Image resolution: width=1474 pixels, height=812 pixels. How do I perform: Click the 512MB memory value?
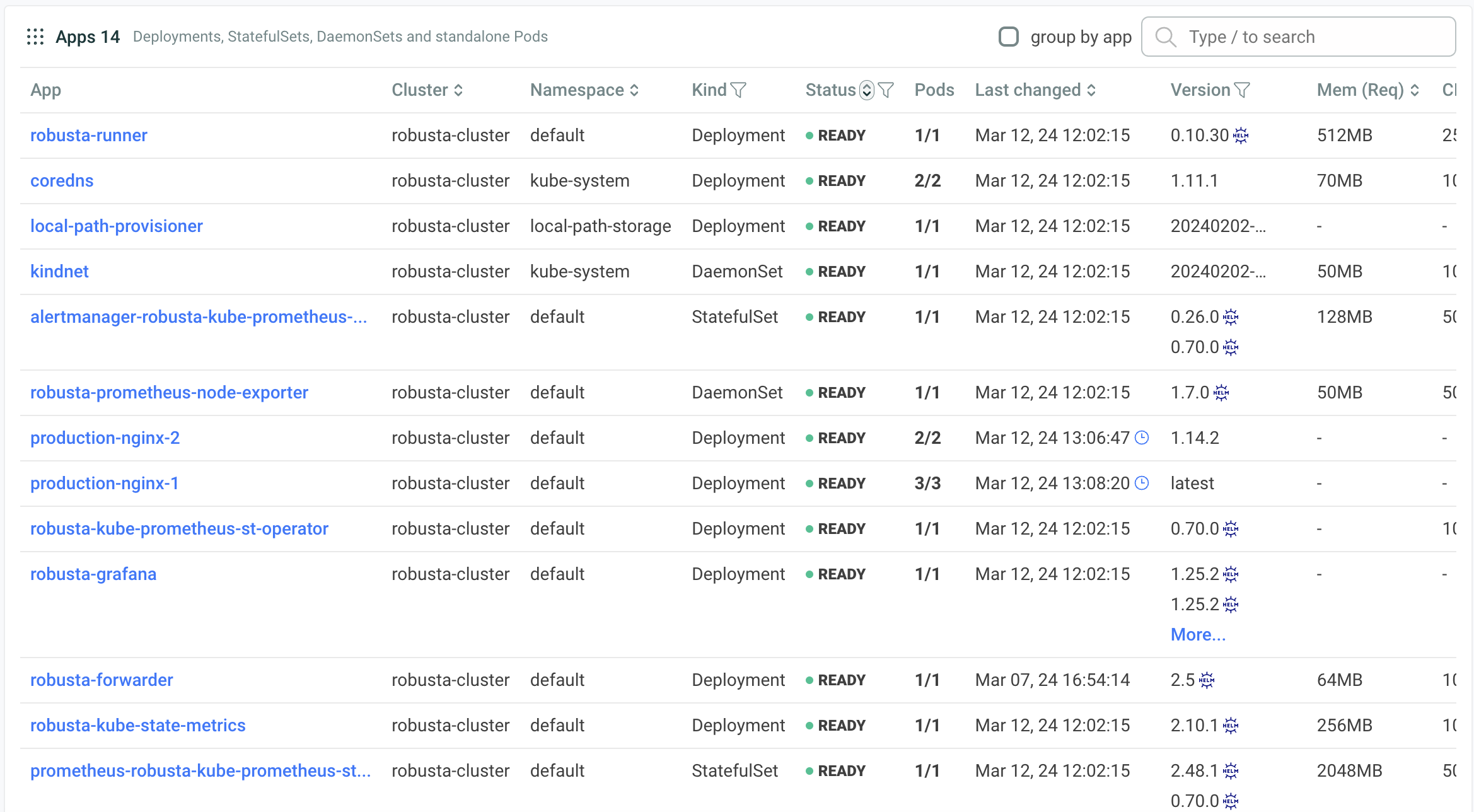[x=1344, y=136]
